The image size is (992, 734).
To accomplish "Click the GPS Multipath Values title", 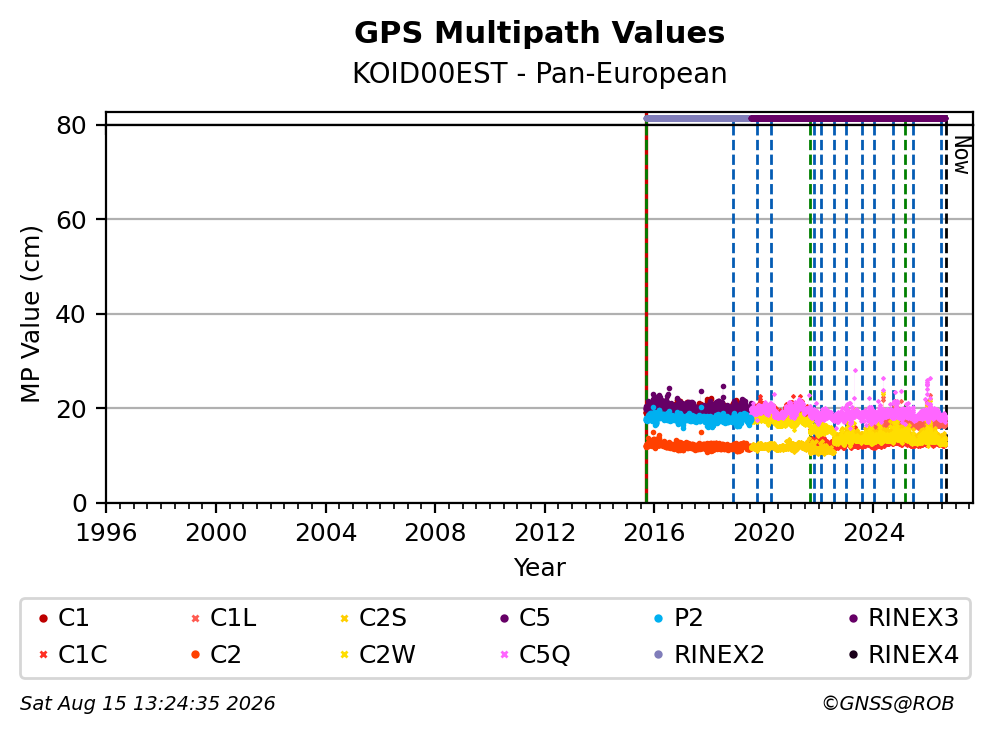I will tap(540, 33).
